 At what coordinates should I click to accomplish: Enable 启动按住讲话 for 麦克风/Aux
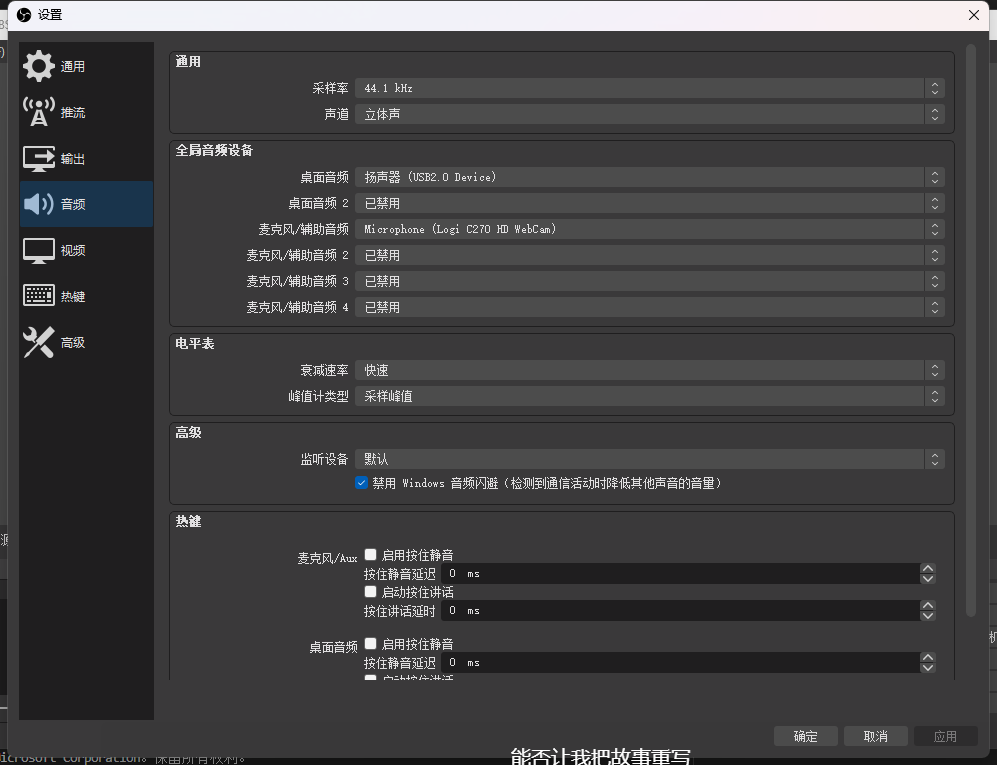pyautogui.click(x=371, y=592)
